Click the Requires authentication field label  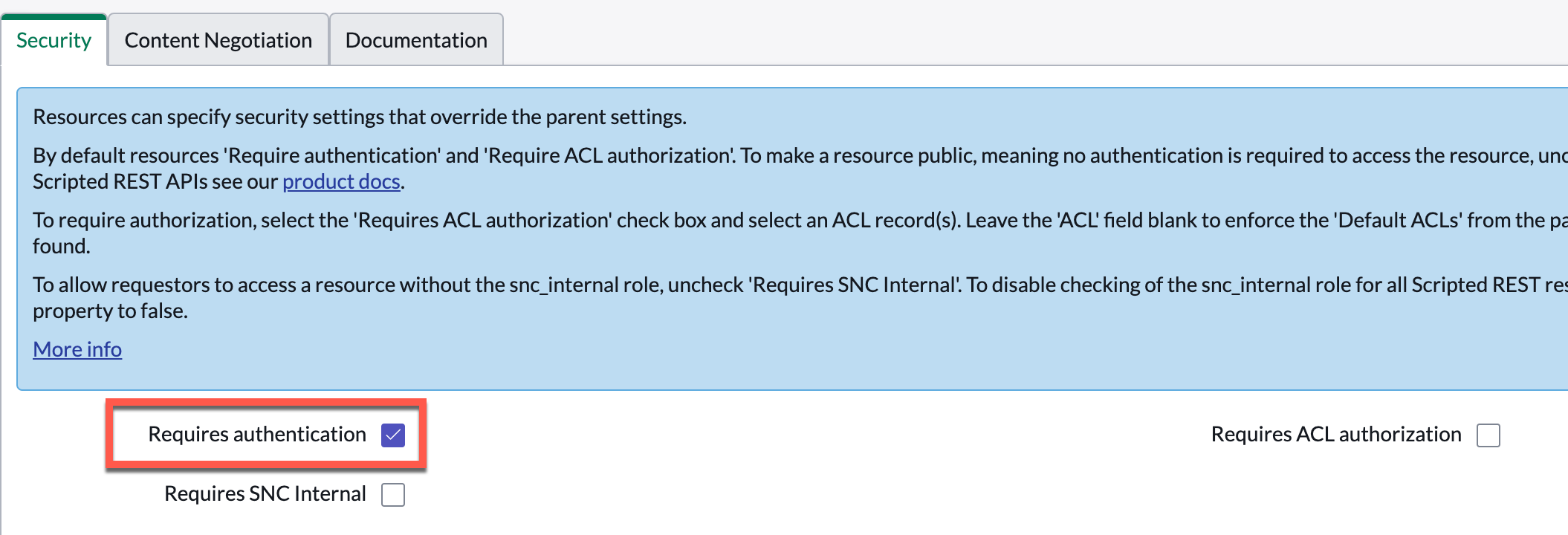257,434
